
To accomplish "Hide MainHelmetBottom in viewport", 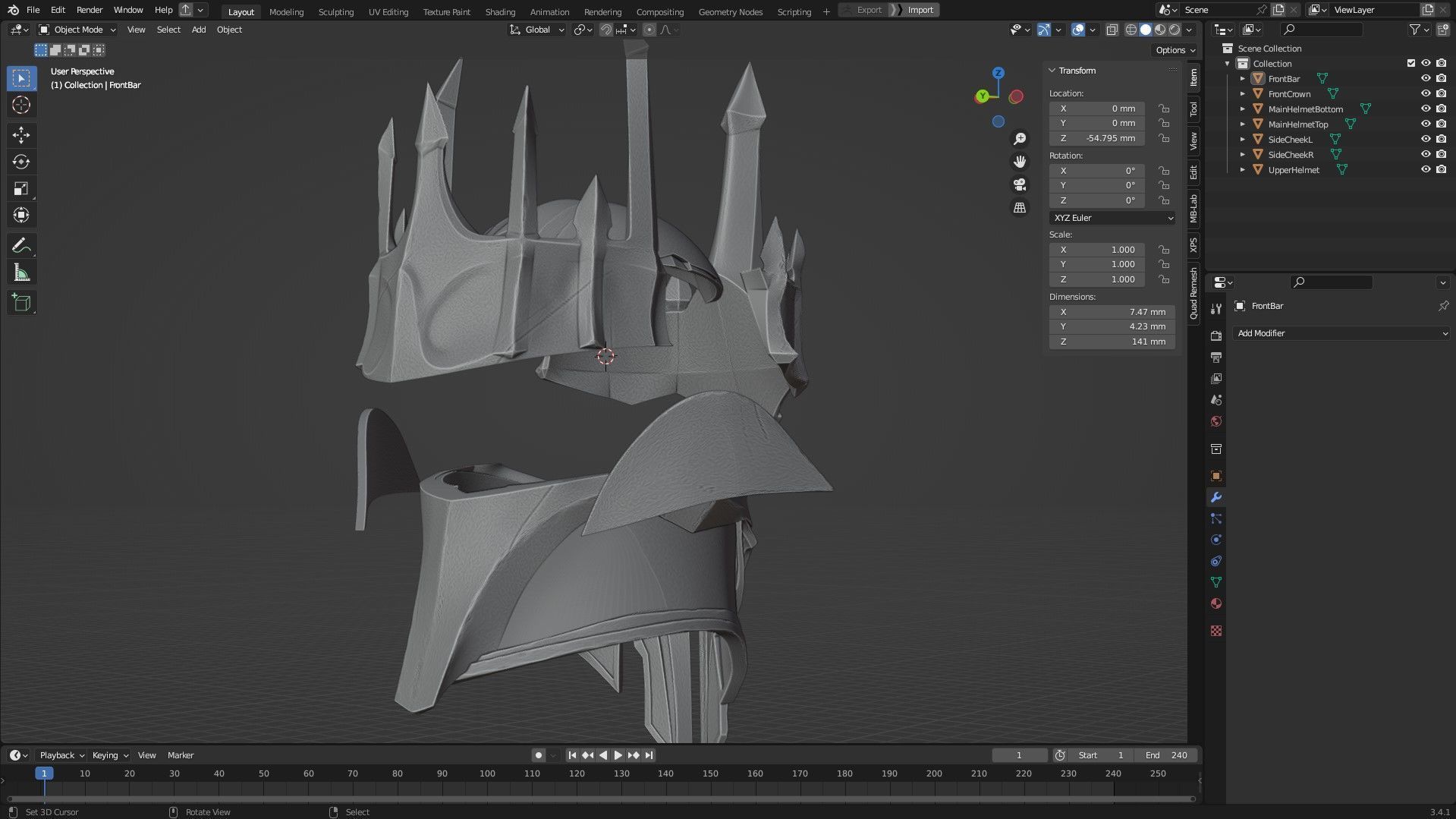I will pos(1426,109).
